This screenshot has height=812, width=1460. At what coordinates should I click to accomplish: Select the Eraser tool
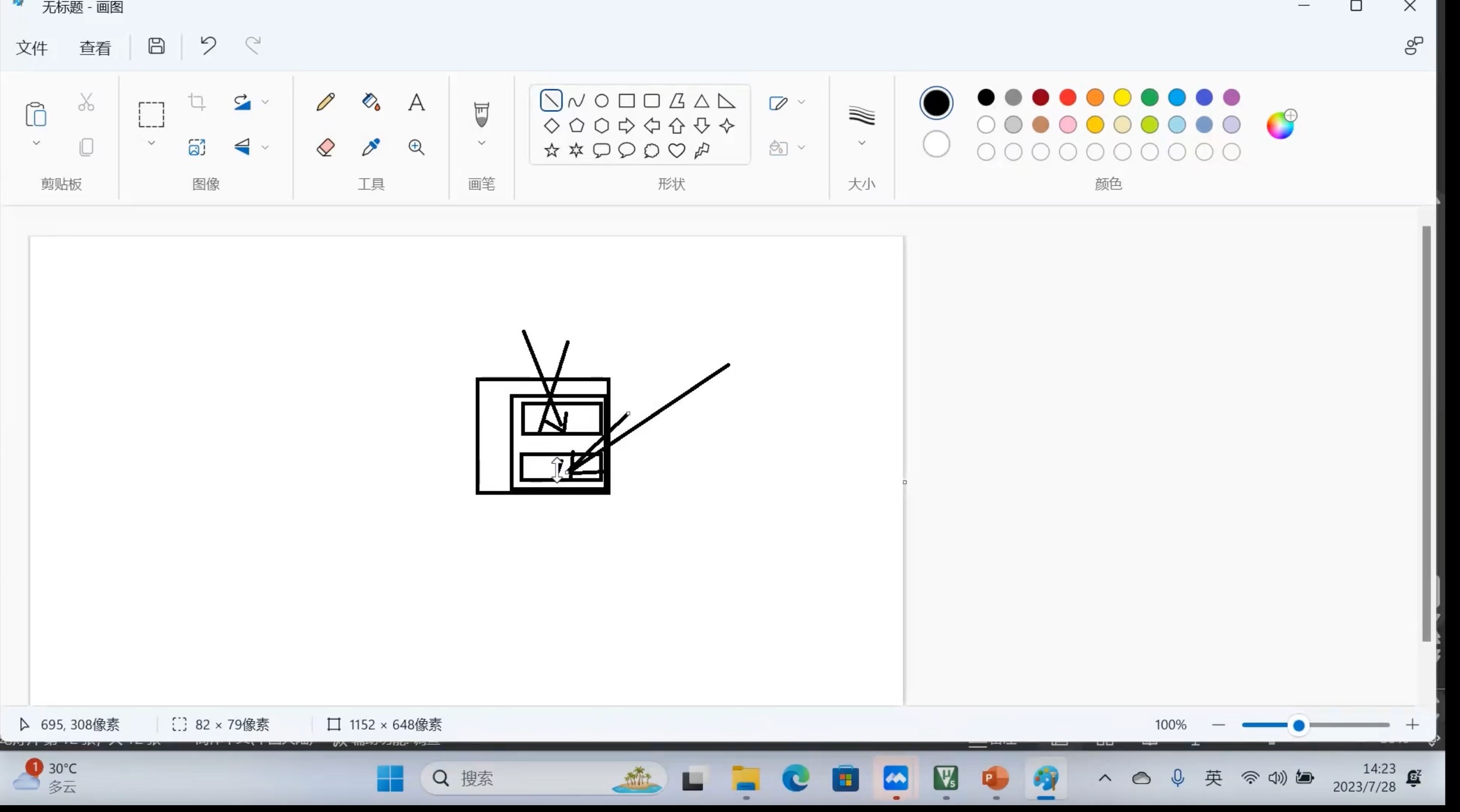tap(326, 148)
